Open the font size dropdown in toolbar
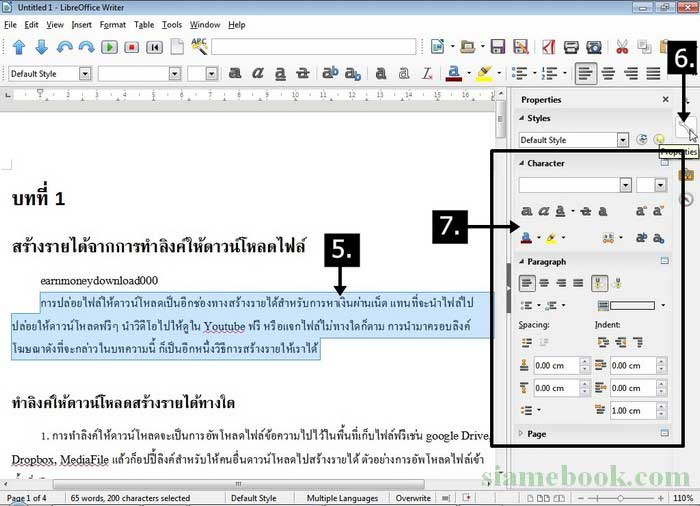This screenshot has height=506, width=700. [x=212, y=74]
